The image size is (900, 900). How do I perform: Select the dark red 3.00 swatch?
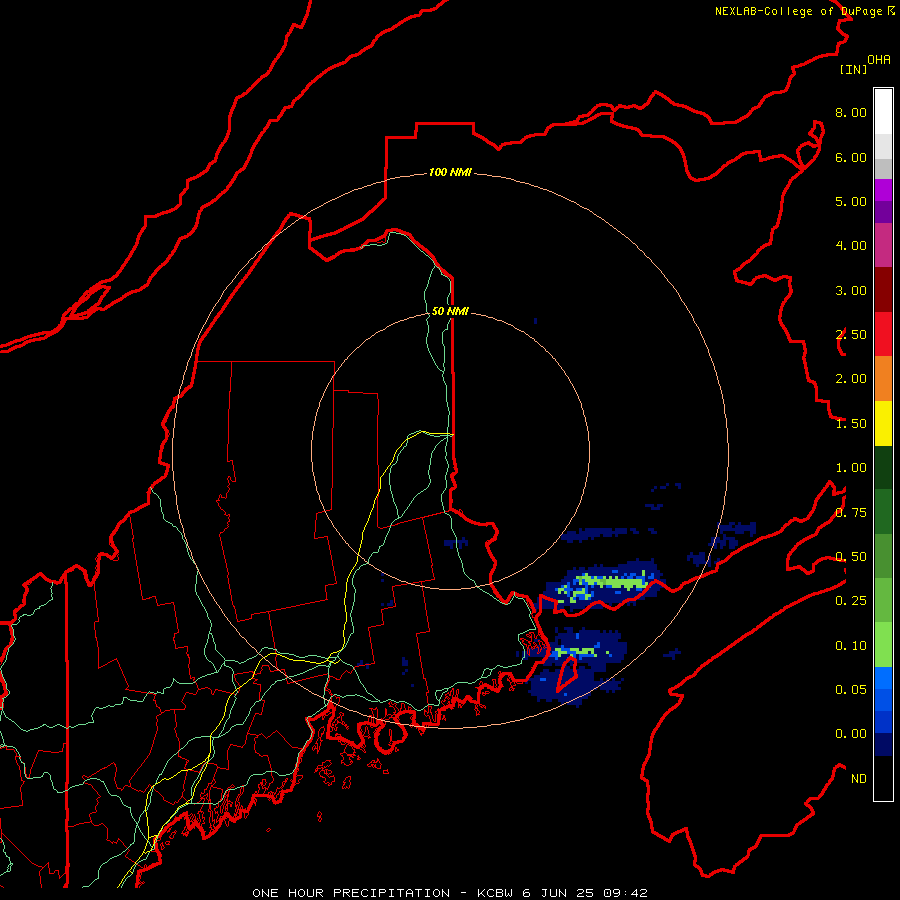883,290
